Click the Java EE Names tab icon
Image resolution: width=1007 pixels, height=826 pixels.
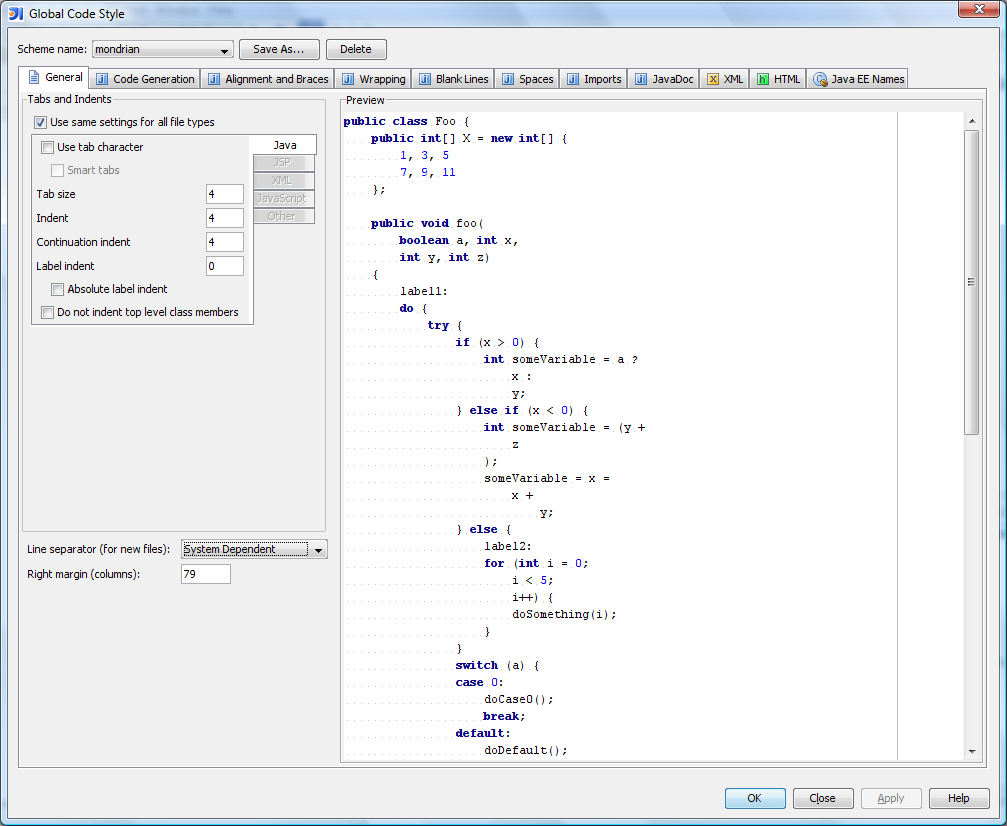tap(820, 79)
